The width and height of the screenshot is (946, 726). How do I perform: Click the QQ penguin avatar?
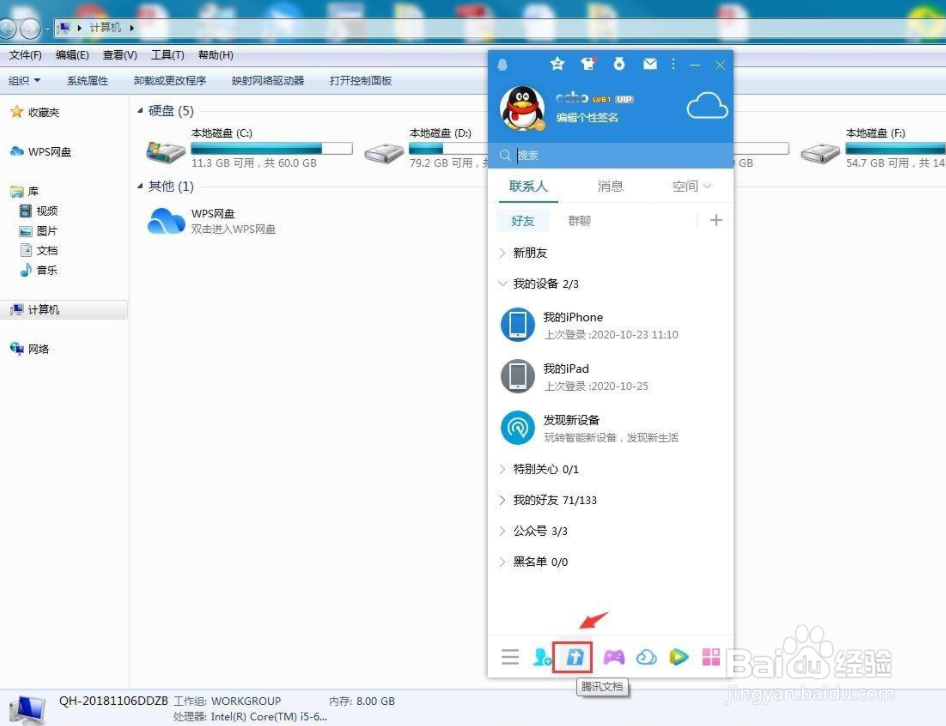coord(522,109)
